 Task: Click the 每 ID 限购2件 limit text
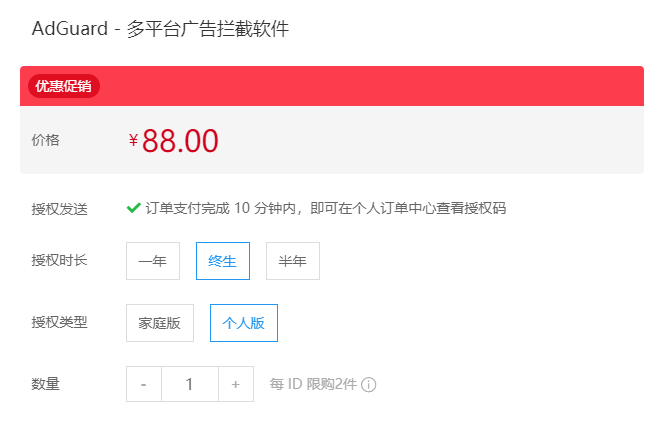click(313, 384)
